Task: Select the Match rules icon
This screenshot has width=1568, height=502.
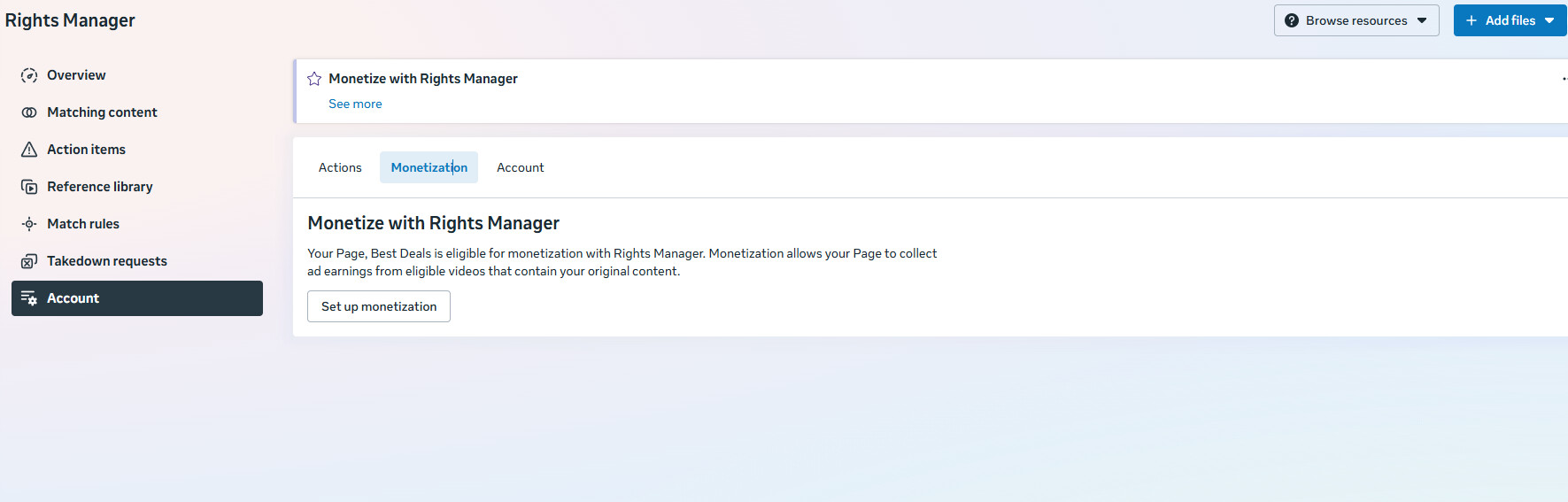Action: click(x=29, y=224)
